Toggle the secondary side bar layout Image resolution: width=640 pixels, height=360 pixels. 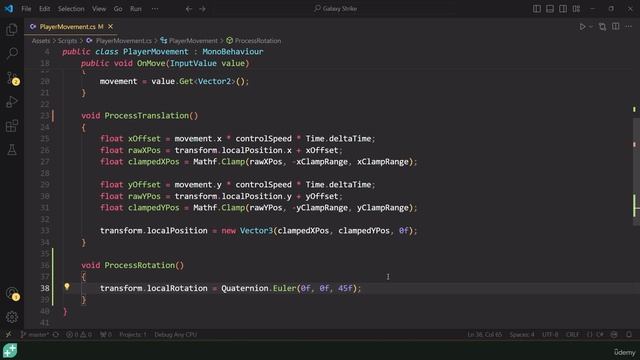(x=563, y=9)
